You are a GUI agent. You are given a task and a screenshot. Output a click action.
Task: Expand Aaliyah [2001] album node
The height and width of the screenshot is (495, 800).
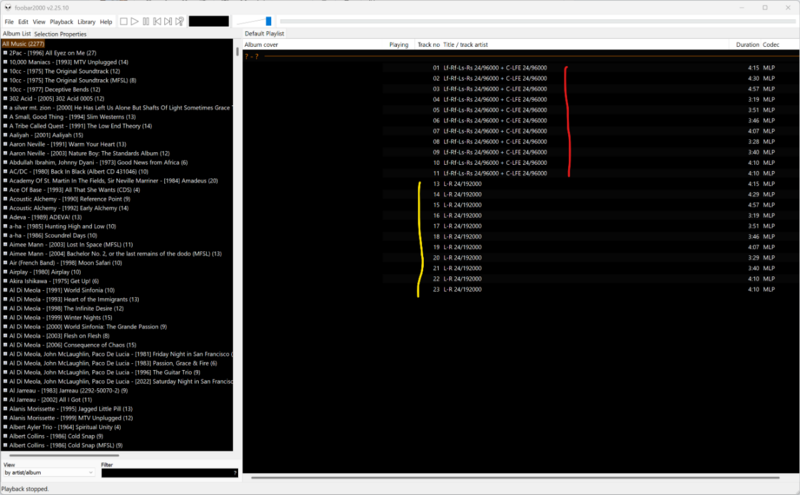(5, 135)
